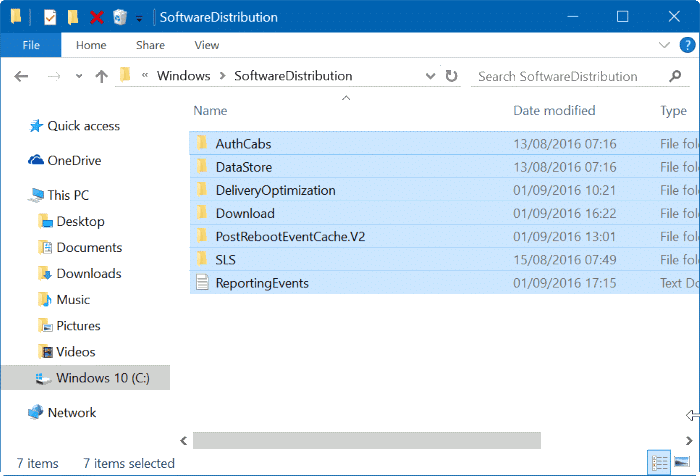Switch to Details view icon
The height and width of the screenshot is (476, 700).
coord(659,463)
